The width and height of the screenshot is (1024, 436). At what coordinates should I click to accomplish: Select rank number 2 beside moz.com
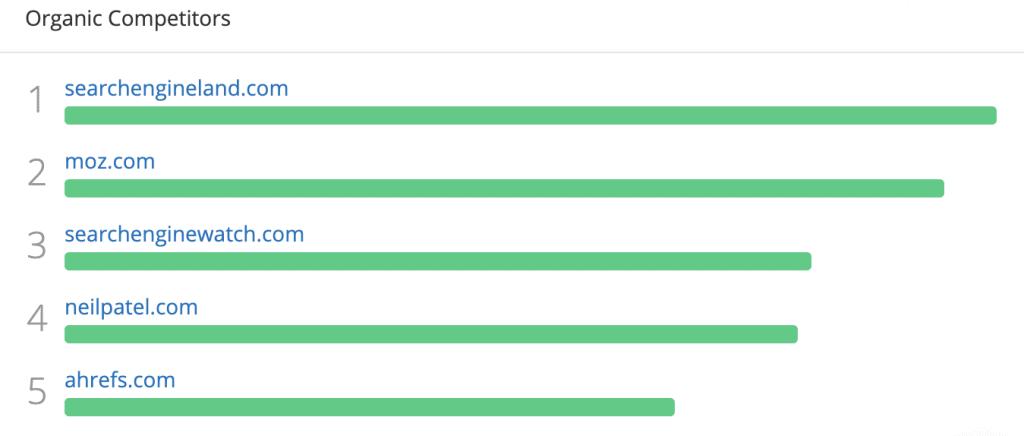37,173
